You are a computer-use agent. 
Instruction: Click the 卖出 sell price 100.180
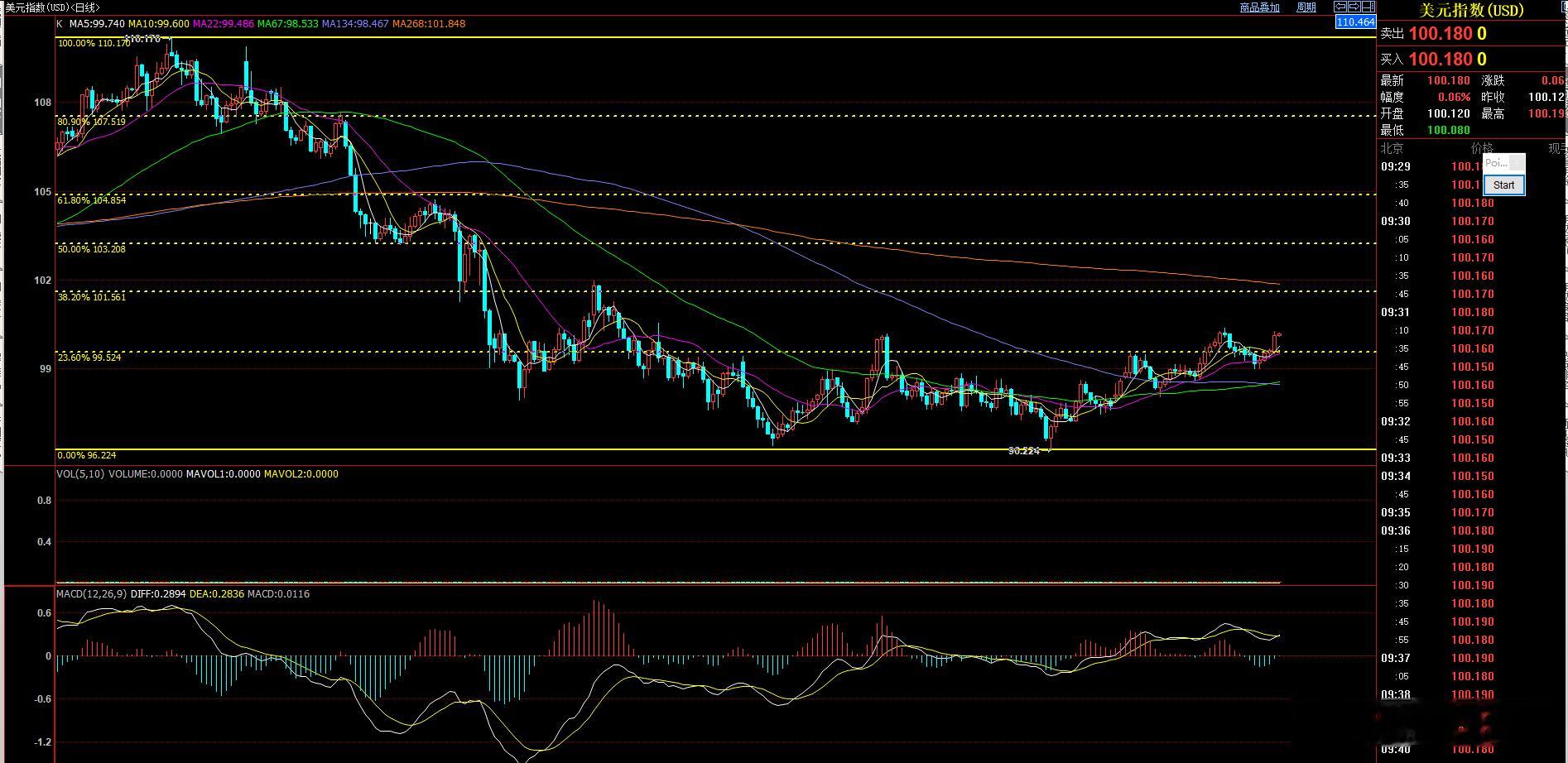pos(1441,34)
